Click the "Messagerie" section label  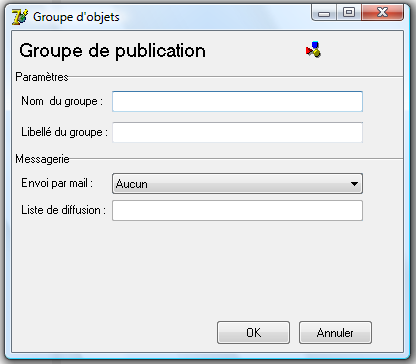click(42, 159)
